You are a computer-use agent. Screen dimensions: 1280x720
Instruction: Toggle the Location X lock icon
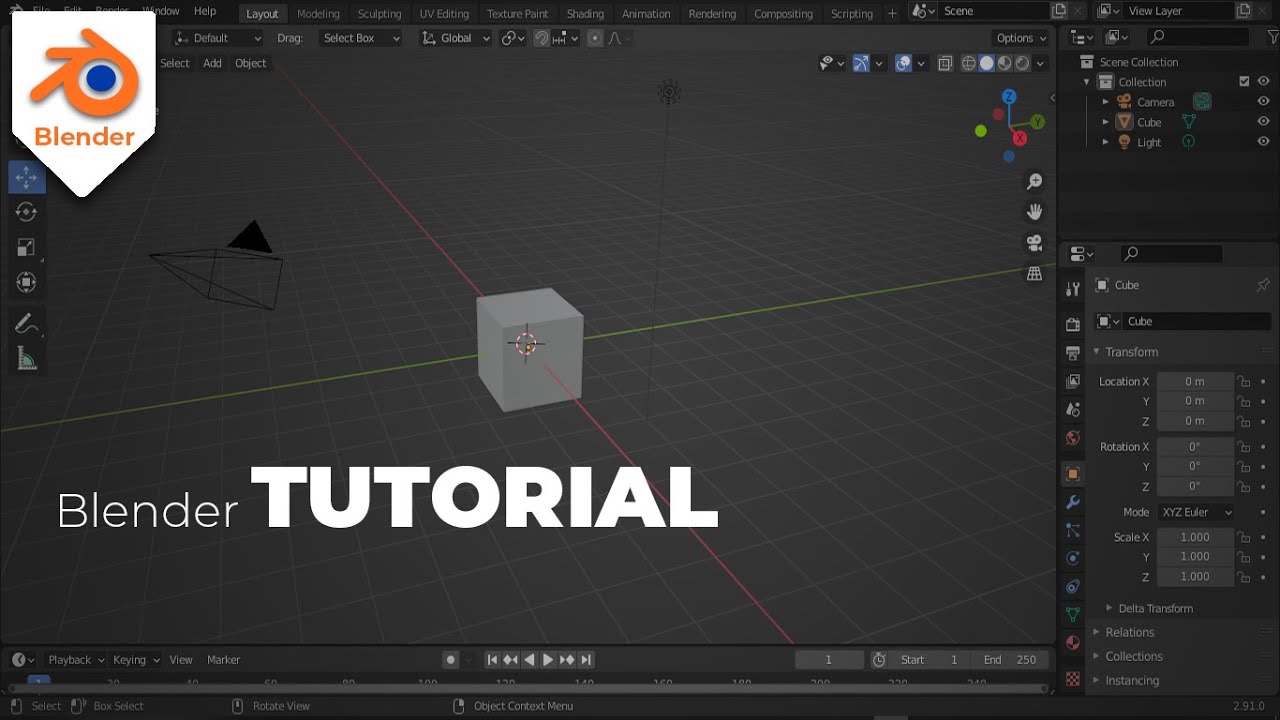pyautogui.click(x=1244, y=381)
